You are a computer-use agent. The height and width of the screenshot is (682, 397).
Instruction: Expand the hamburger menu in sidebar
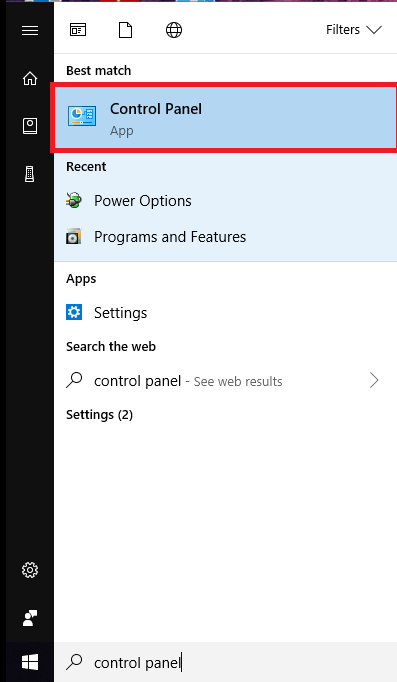(30, 30)
